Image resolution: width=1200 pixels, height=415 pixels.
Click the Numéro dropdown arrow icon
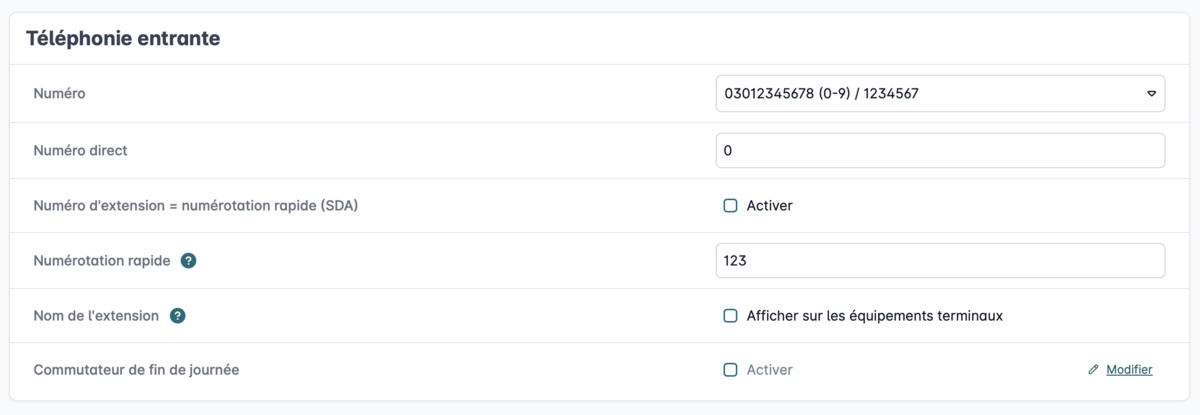pyautogui.click(x=1151, y=94)
